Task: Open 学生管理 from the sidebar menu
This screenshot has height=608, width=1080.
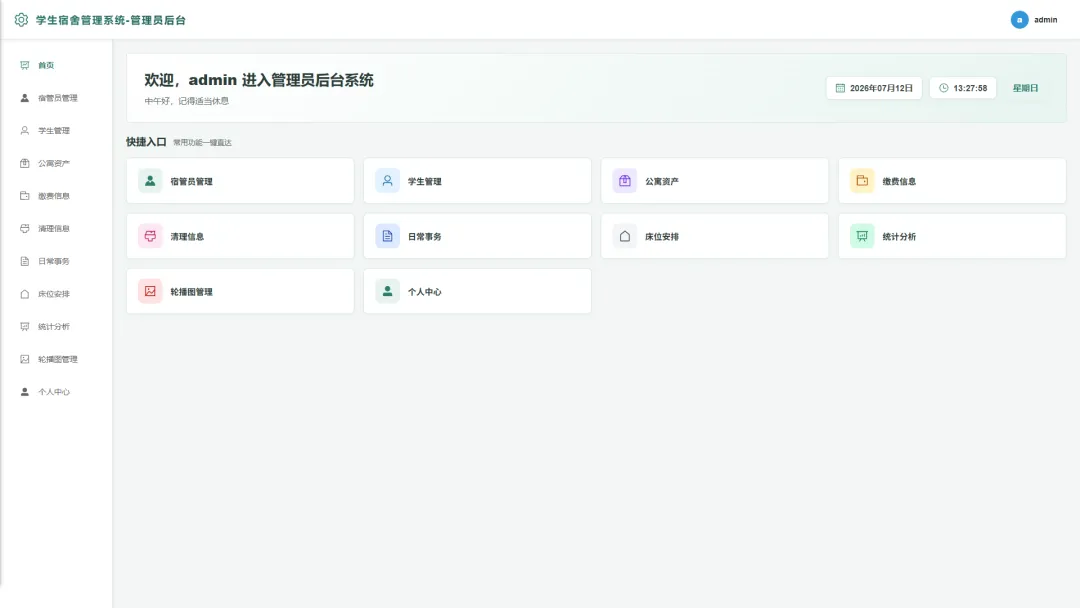Action: [x=56, y=130]
